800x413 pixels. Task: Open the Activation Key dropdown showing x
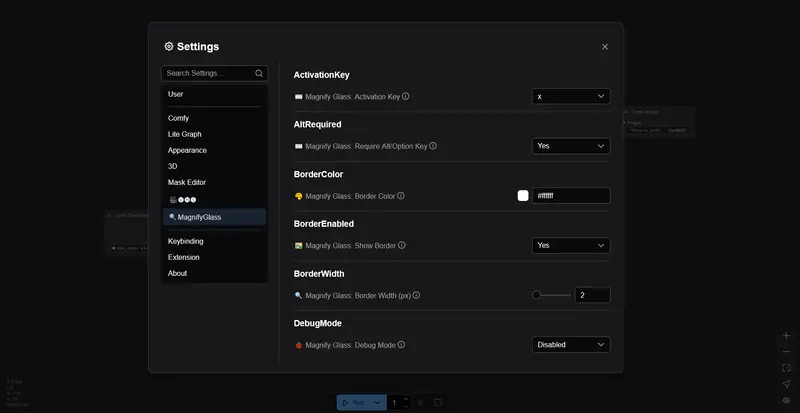pos(571,96)
